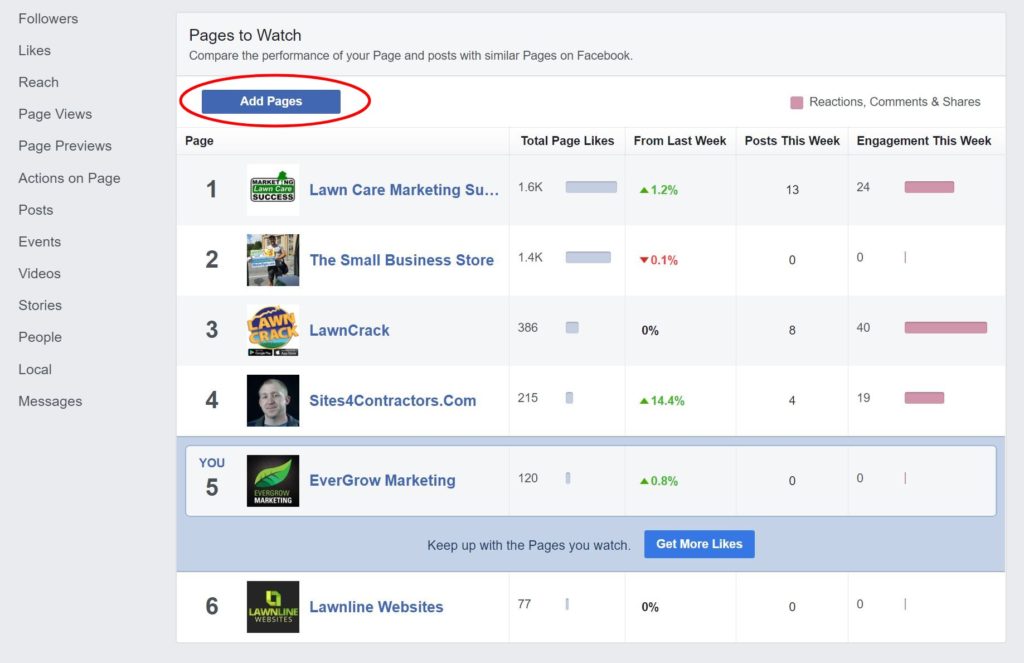Click LawnCrack's total page likes bar

click(572, 328)
